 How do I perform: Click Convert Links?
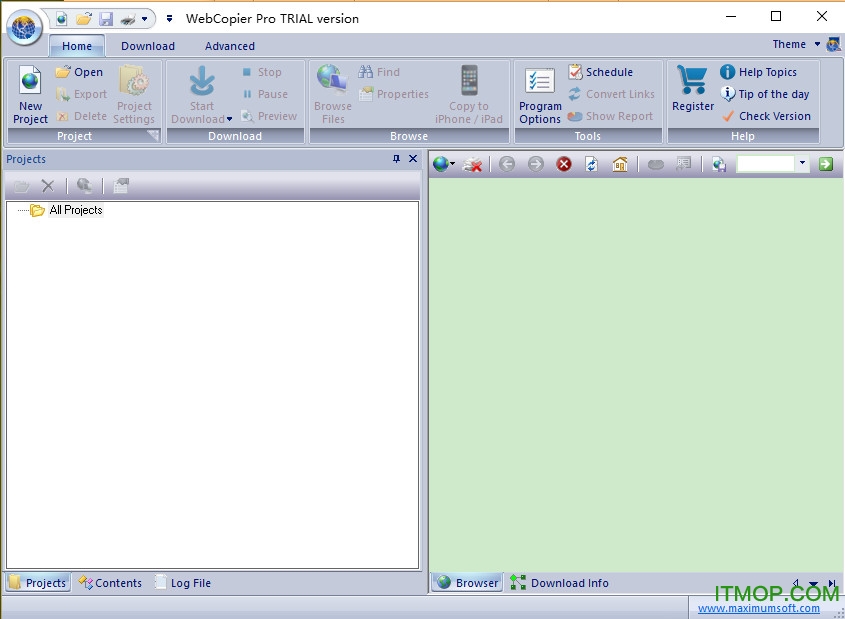pyautogui.click(x=611, y=94)
